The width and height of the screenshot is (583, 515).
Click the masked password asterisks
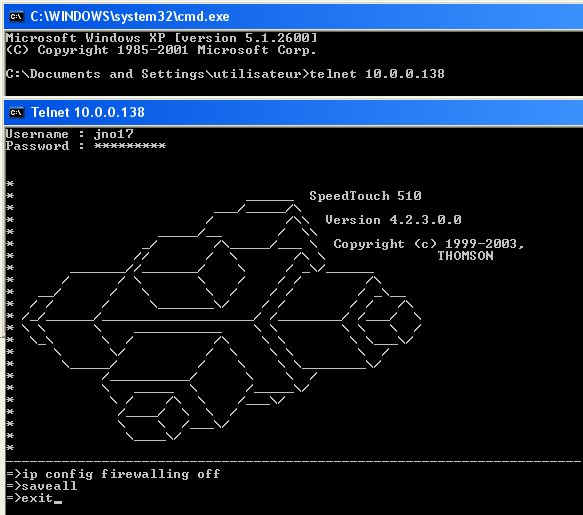(x=130, y=146)
